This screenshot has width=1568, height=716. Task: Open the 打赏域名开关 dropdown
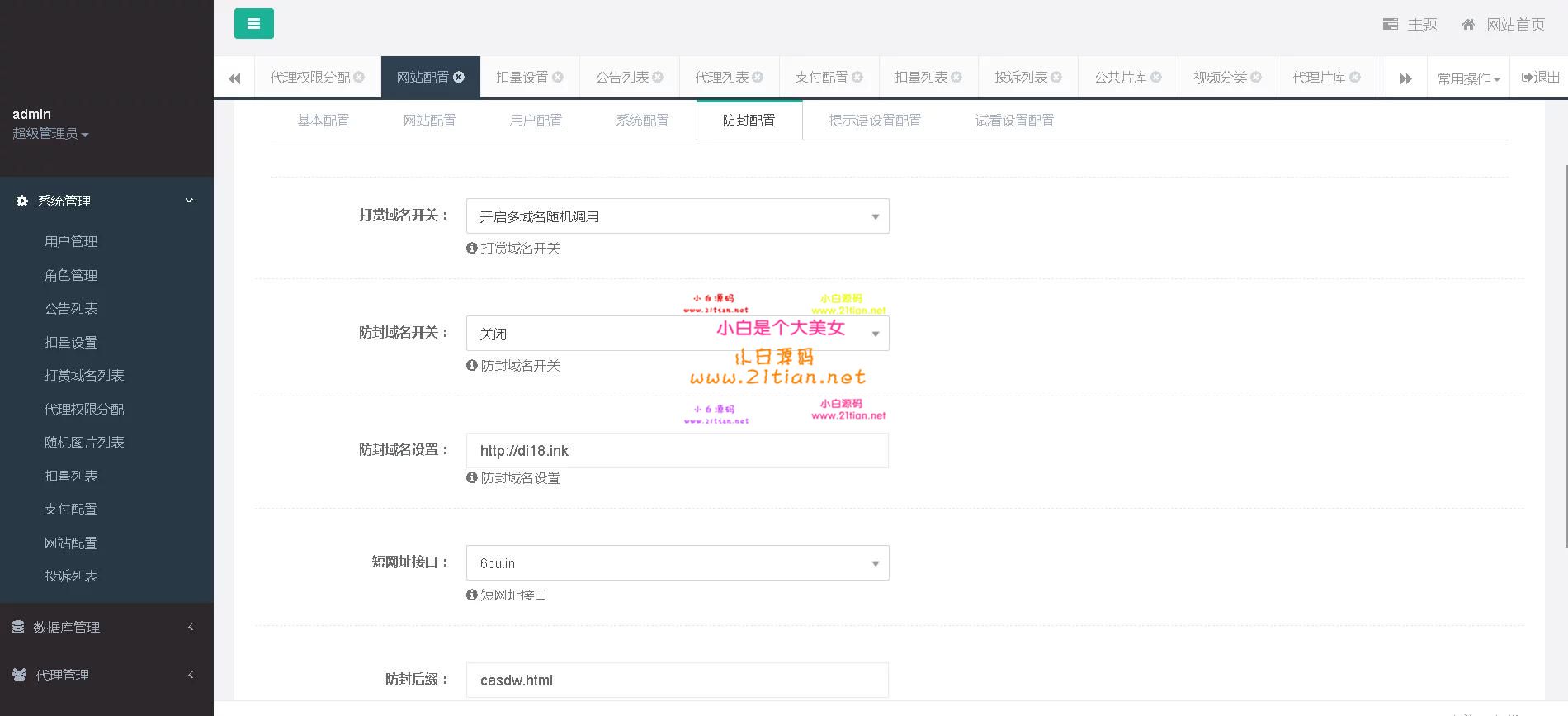(x=678, y=216)
